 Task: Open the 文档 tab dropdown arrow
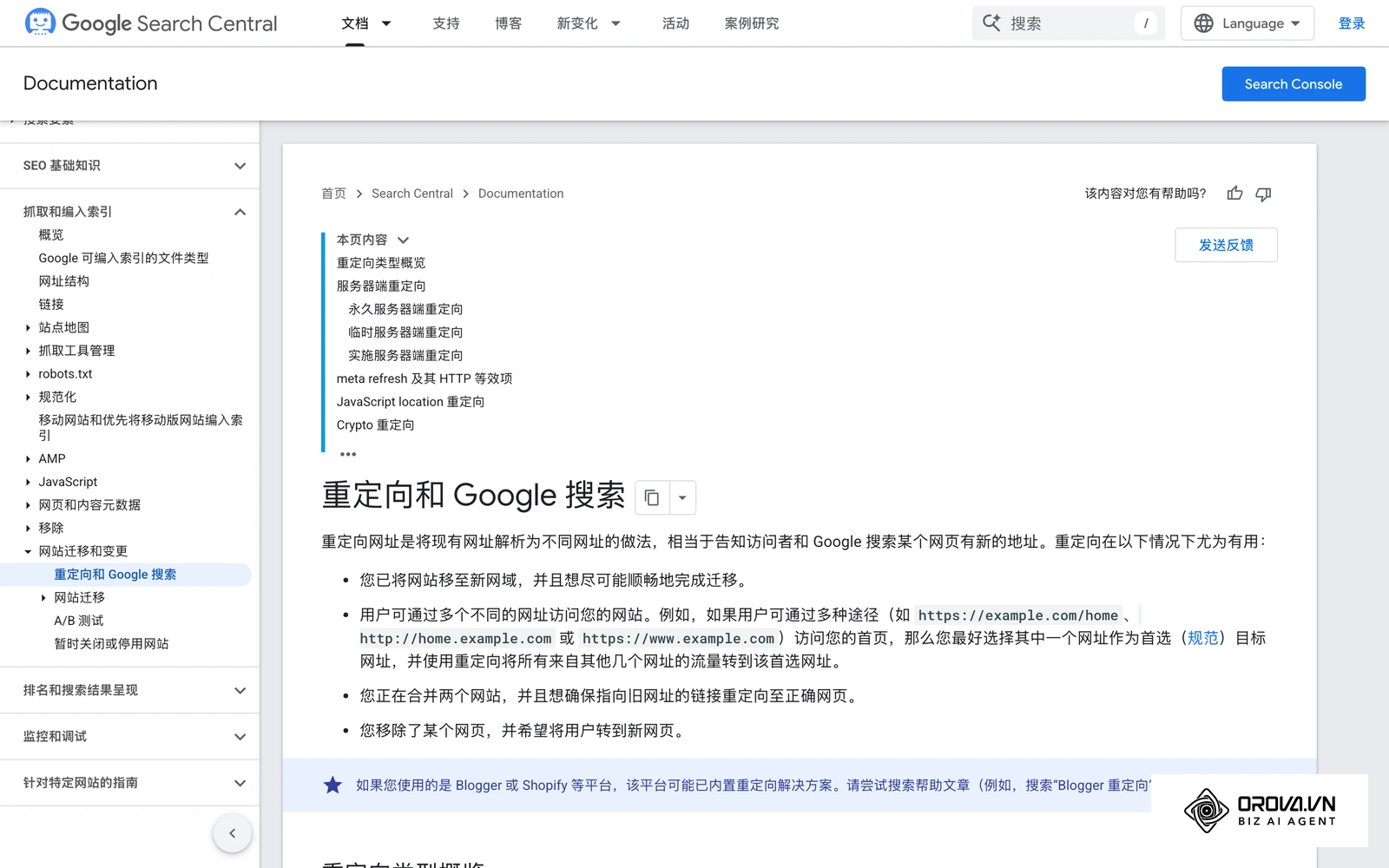point(387,23)
